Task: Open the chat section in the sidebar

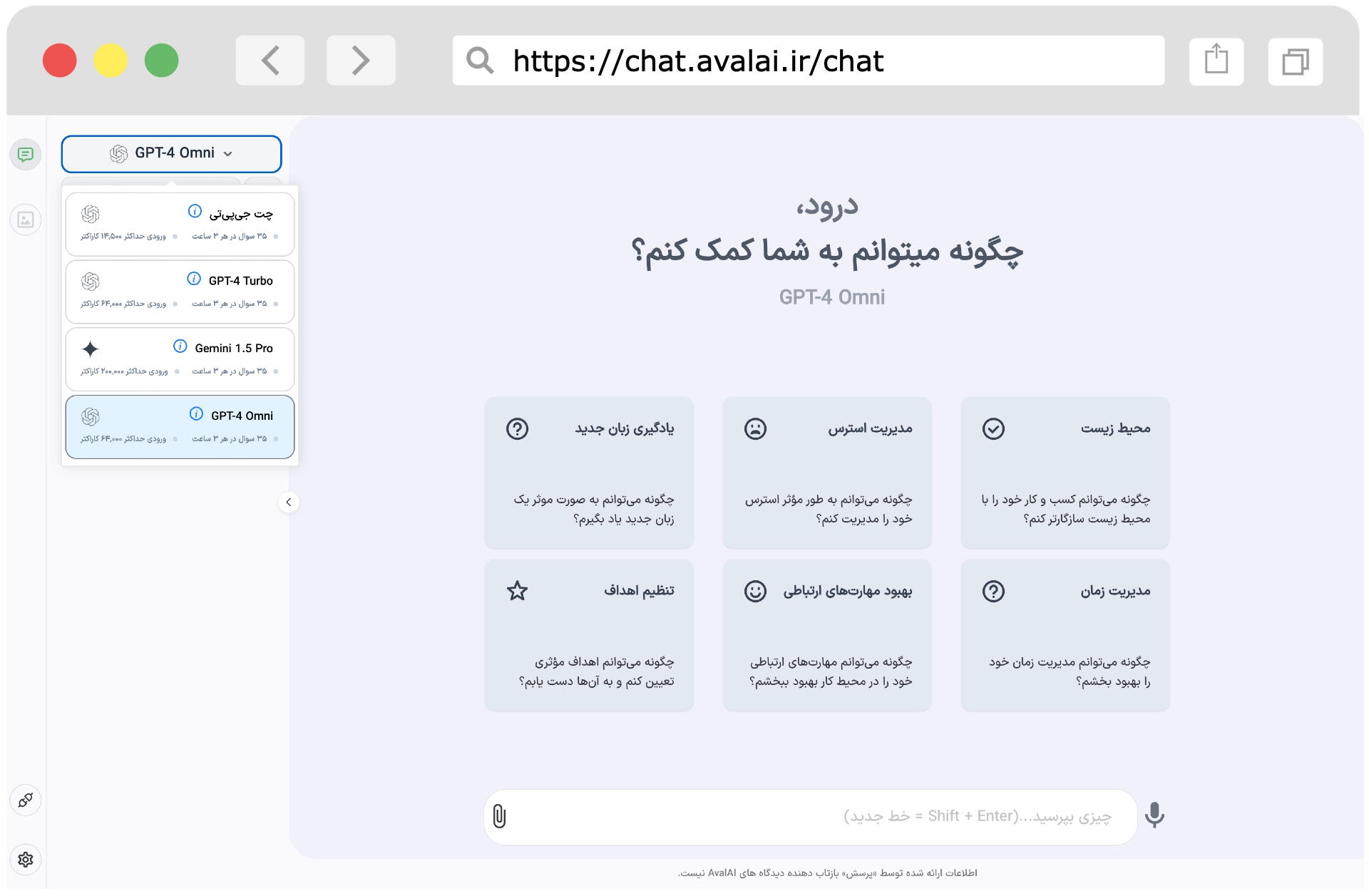Action: (26, 155)
